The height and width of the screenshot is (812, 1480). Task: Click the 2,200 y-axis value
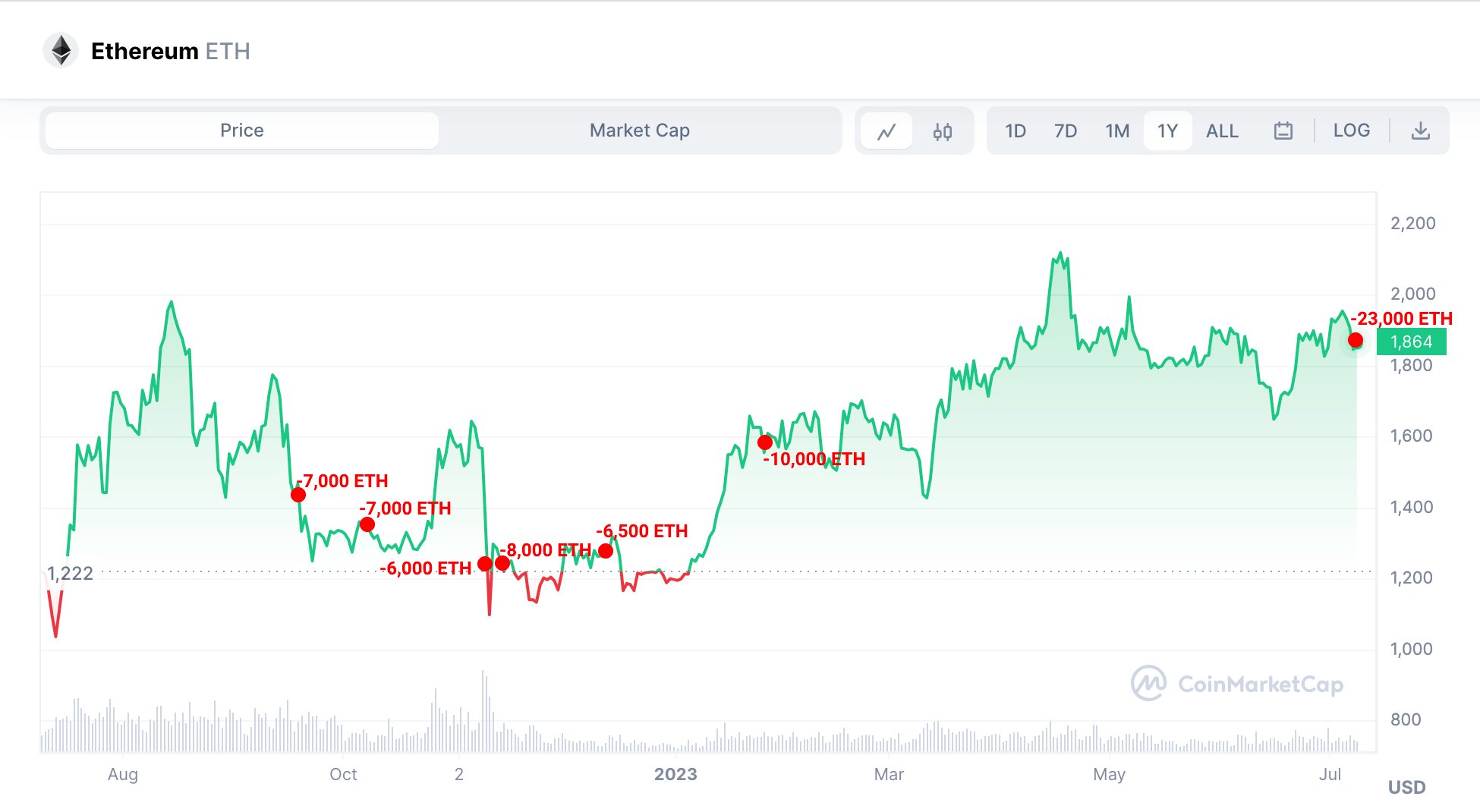pyautogui.click(x=1412, y=223)
